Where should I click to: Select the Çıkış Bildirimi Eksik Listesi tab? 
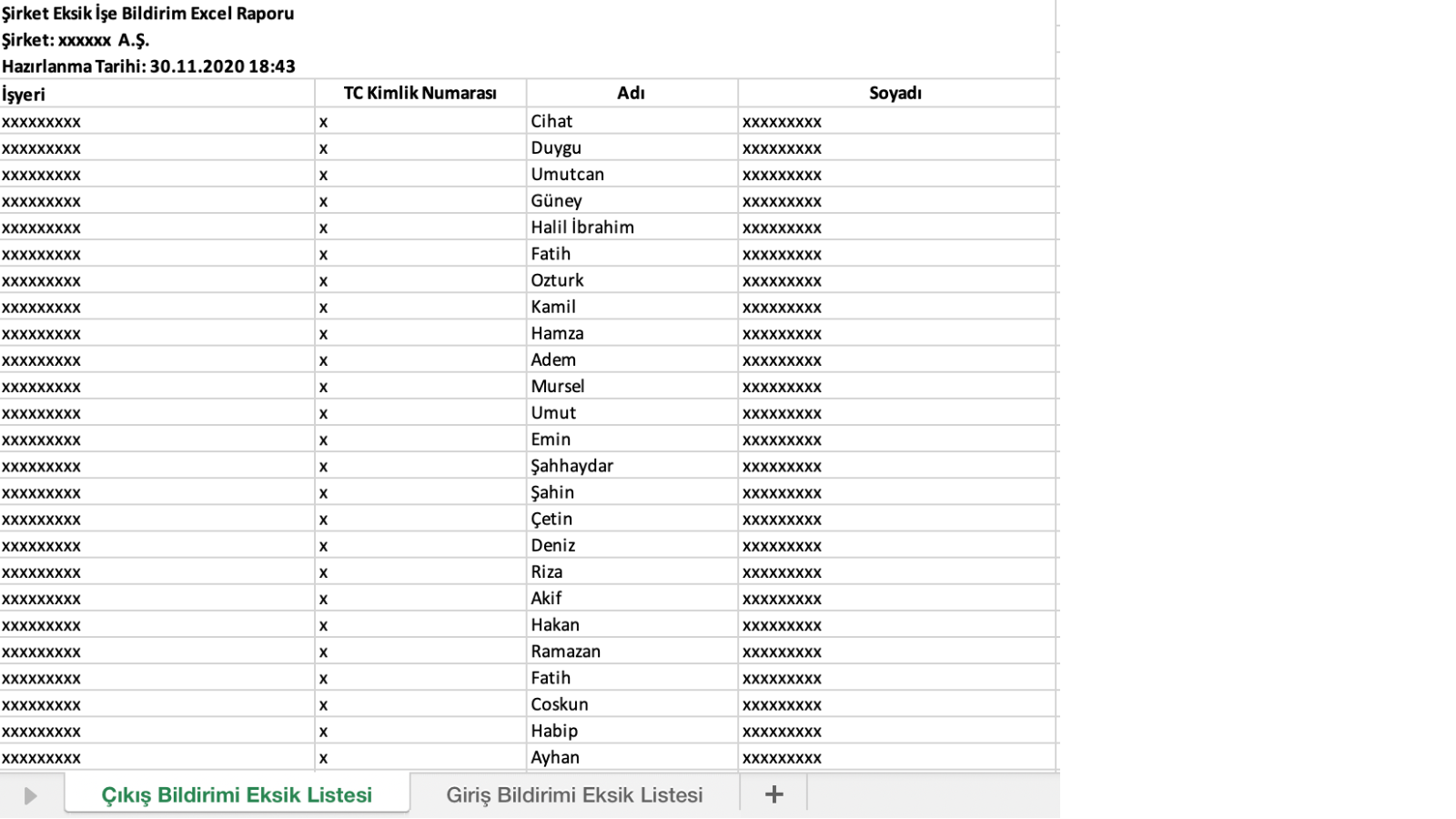pos(237,794)
